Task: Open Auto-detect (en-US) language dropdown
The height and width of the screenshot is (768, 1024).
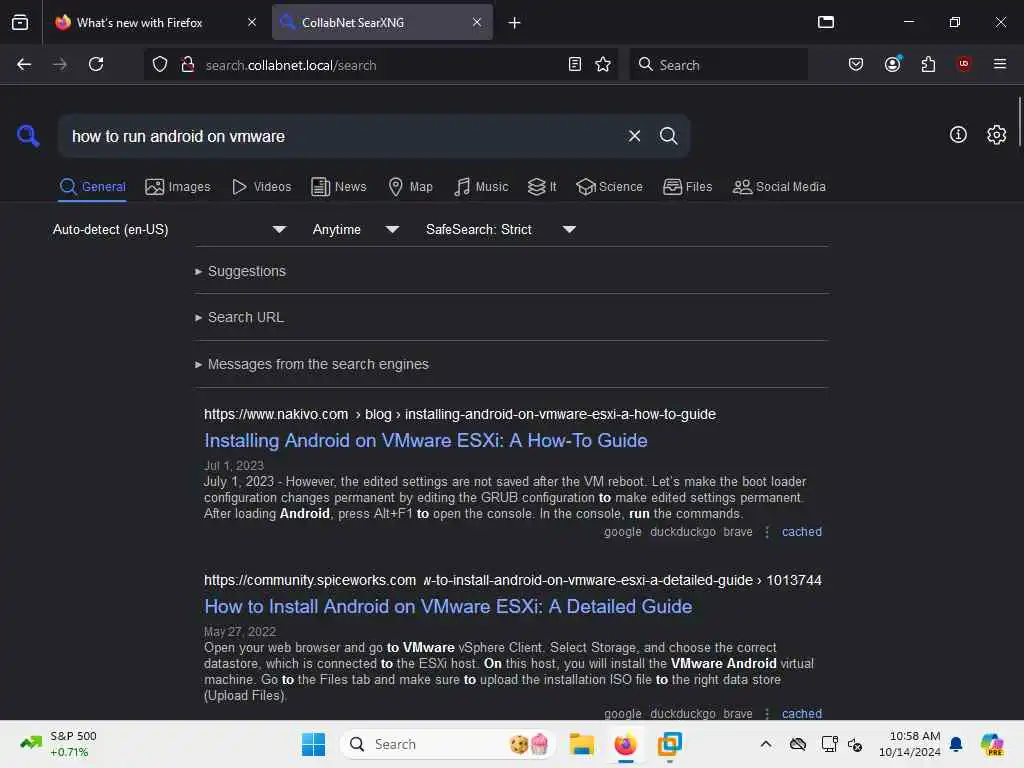Action: coord(169,229)
